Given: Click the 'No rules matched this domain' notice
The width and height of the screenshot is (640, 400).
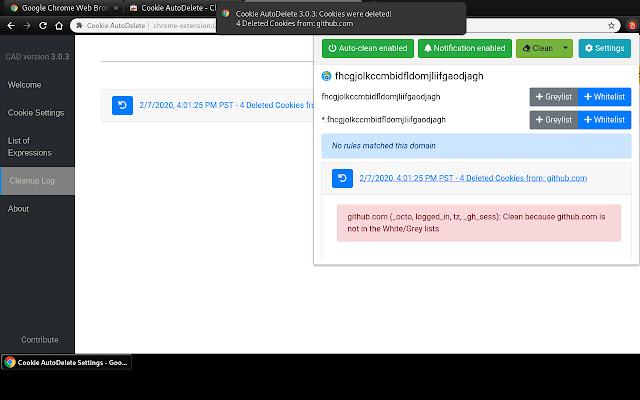Looking at the screenshot, I should [476, 146].
